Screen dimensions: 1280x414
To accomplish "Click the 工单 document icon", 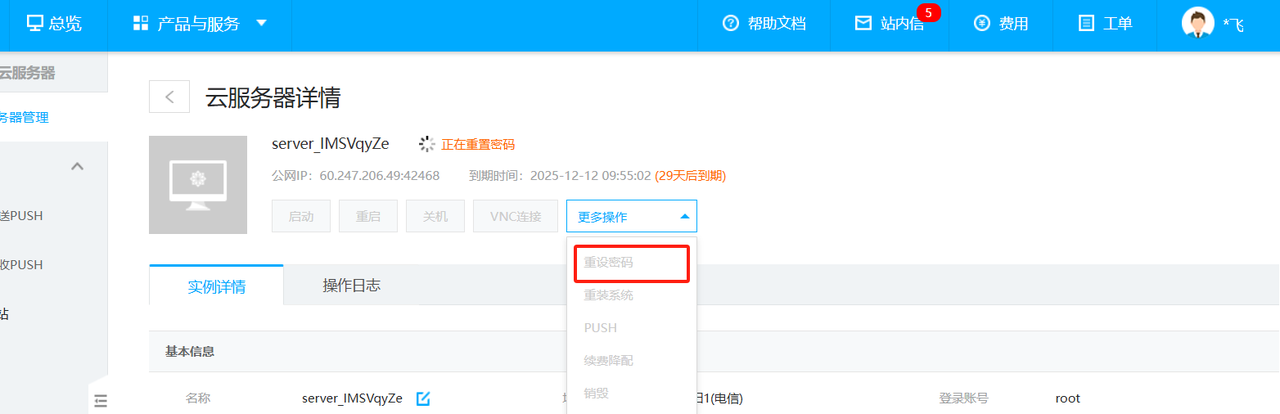I will (x=1087, y=23).
